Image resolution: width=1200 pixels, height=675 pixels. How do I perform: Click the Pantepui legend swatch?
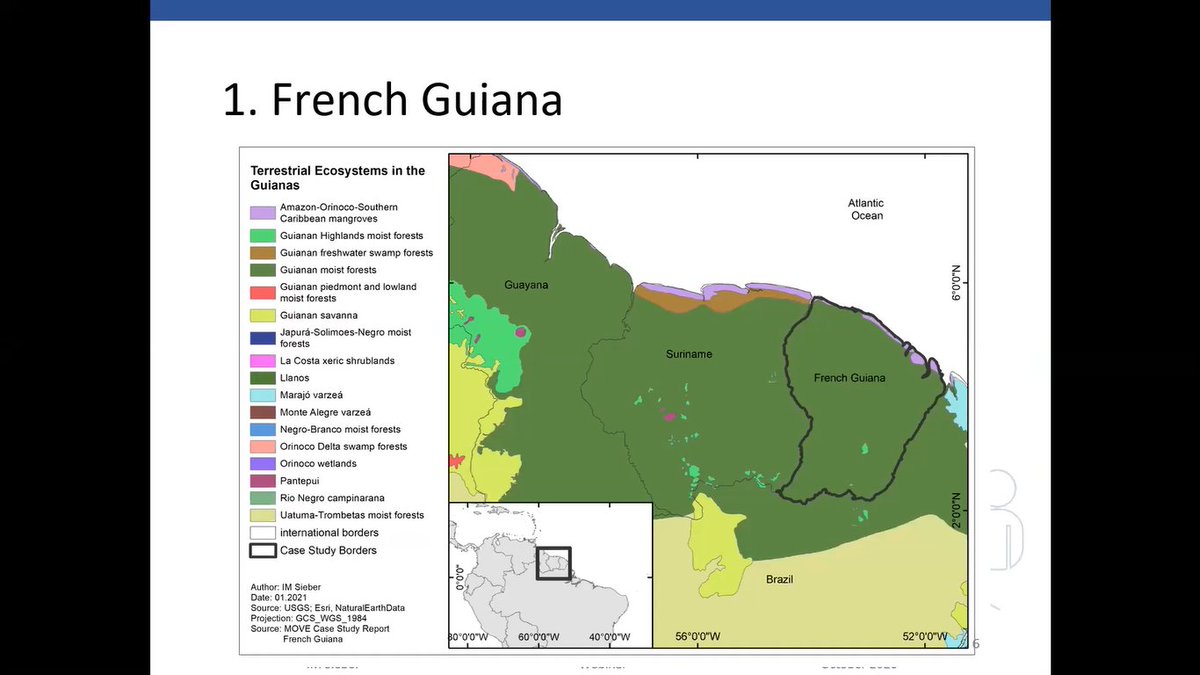[x=263, y=481]
